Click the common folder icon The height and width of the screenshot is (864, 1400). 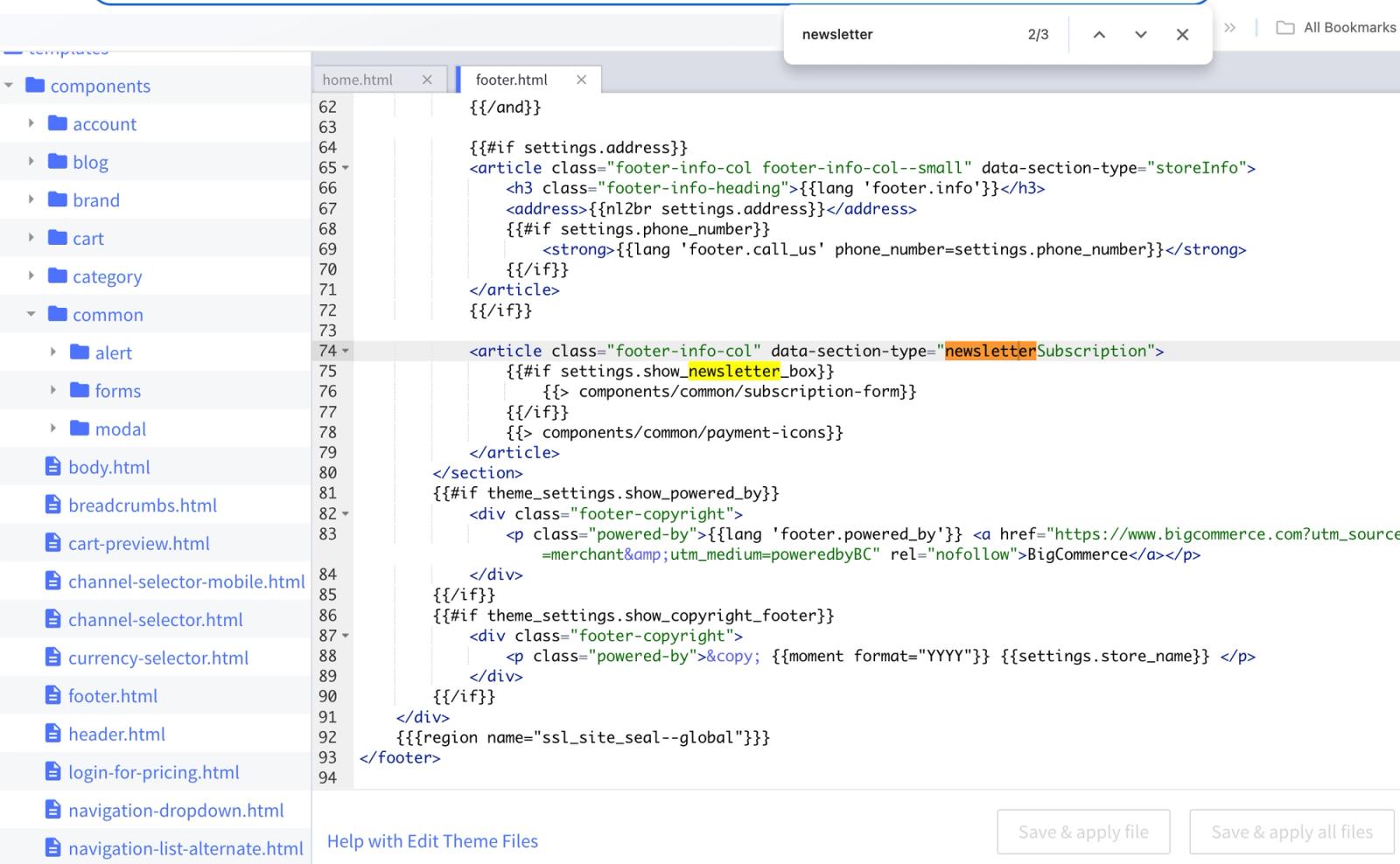(x=58, y=314)
